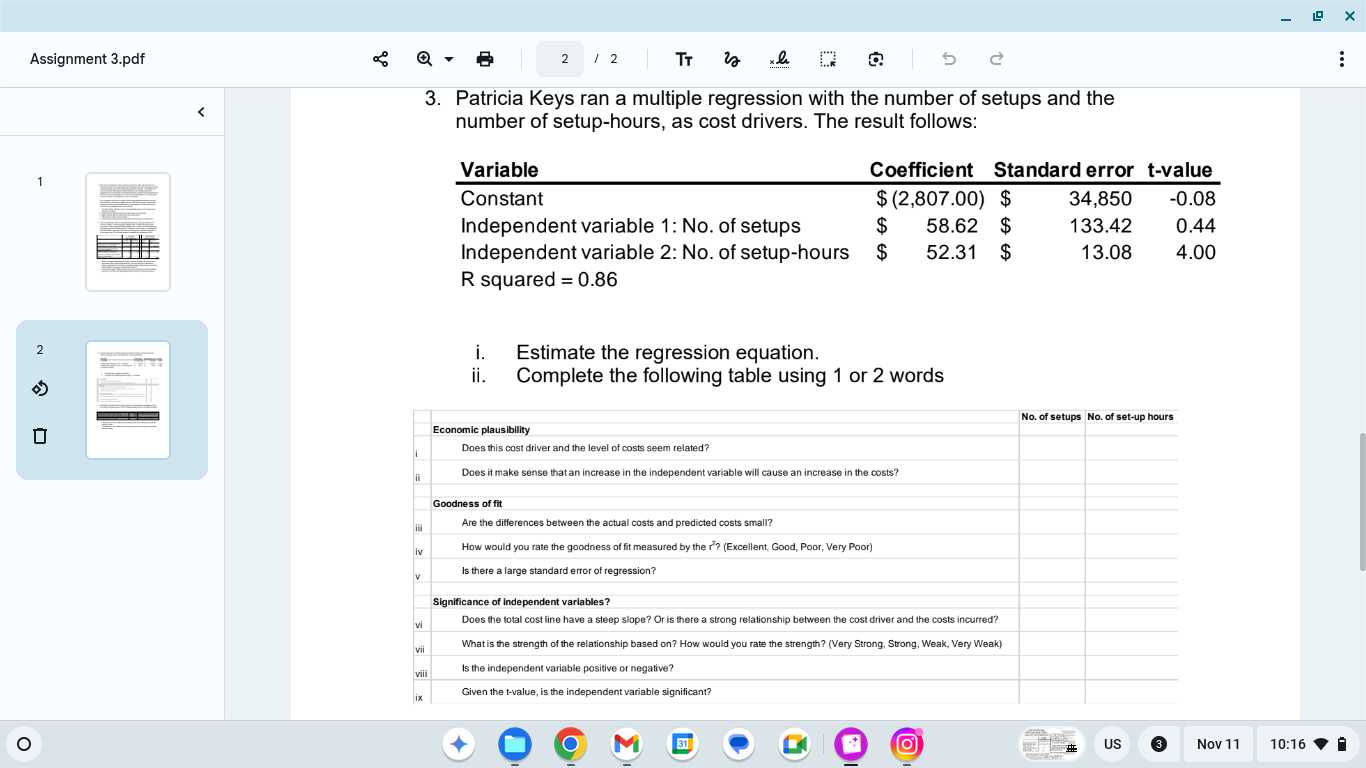Open the print dialog via the print icon
Screen dimensions: 1366x768
point(484,59)
